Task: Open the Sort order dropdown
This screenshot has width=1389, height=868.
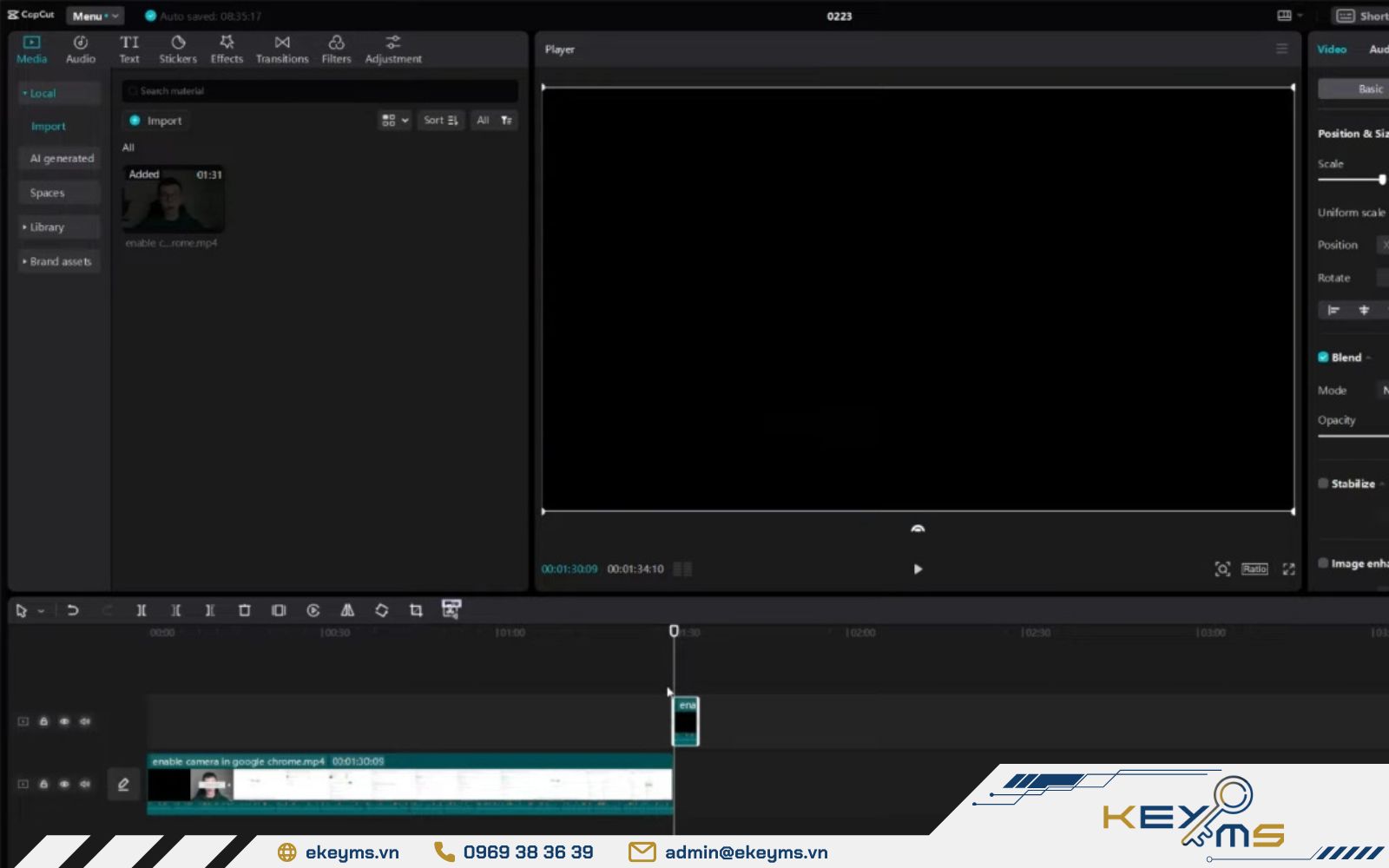Action: point(441,120)
